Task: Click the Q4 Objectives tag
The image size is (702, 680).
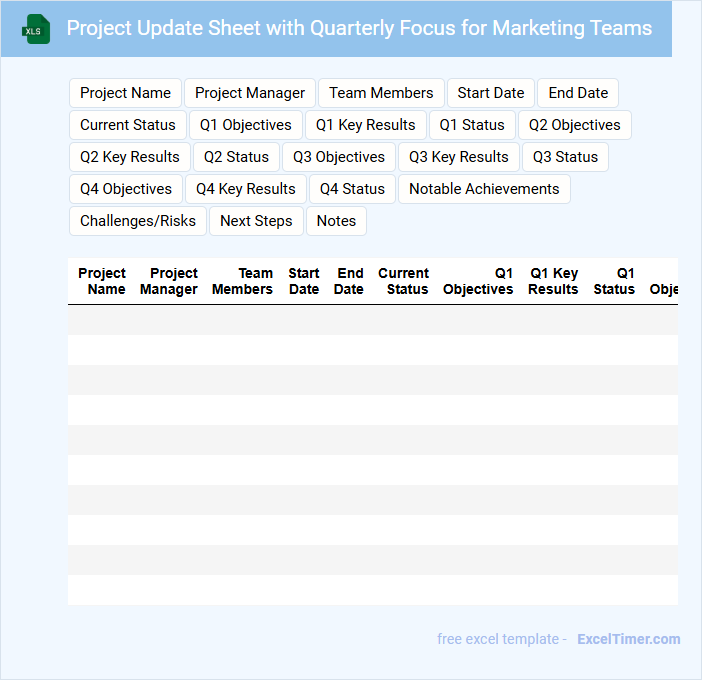Action: point(126,189)
